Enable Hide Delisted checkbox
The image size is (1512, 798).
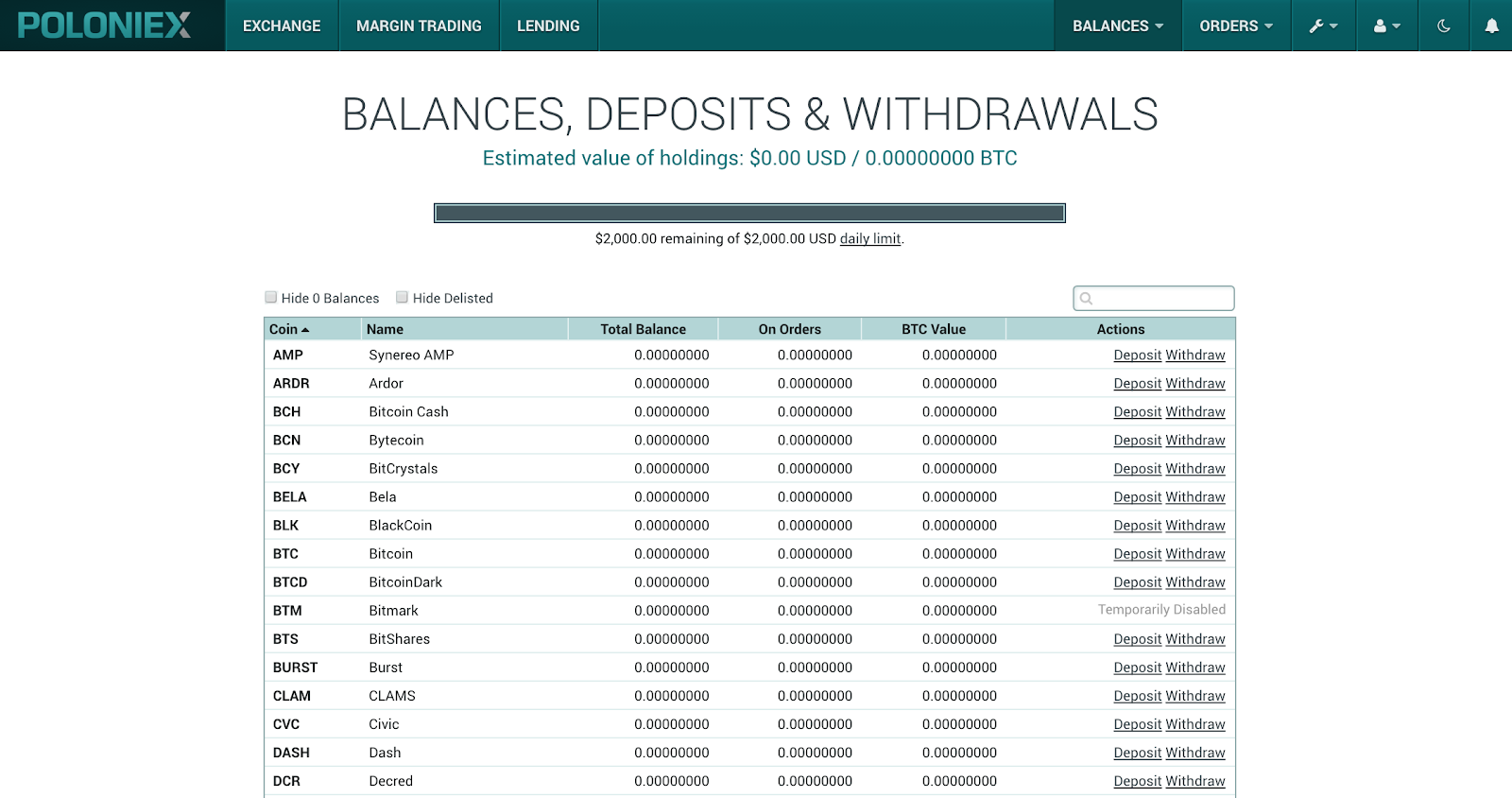[x=402, y=297]
